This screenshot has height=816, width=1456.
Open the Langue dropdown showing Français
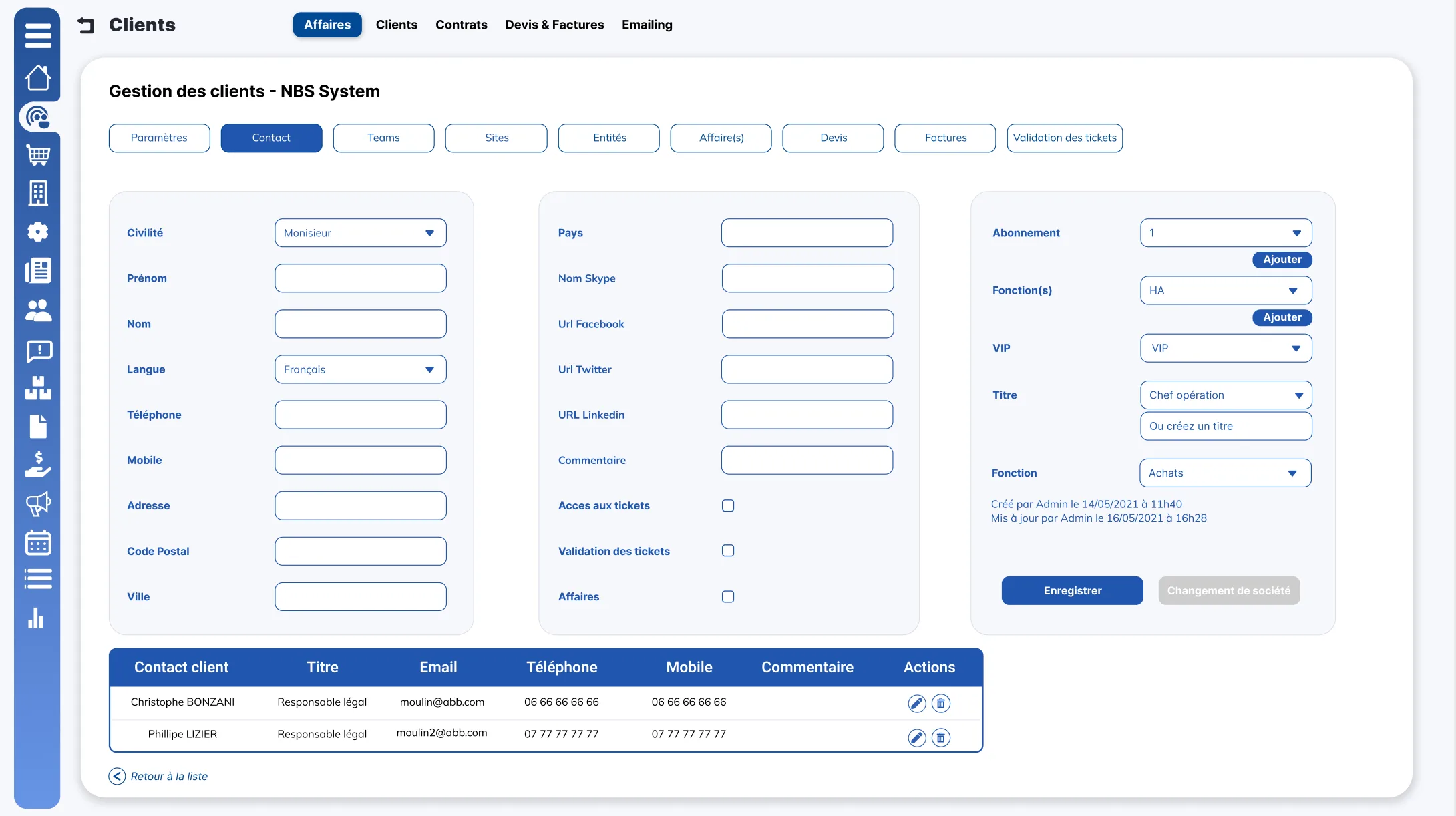[361, 369]
